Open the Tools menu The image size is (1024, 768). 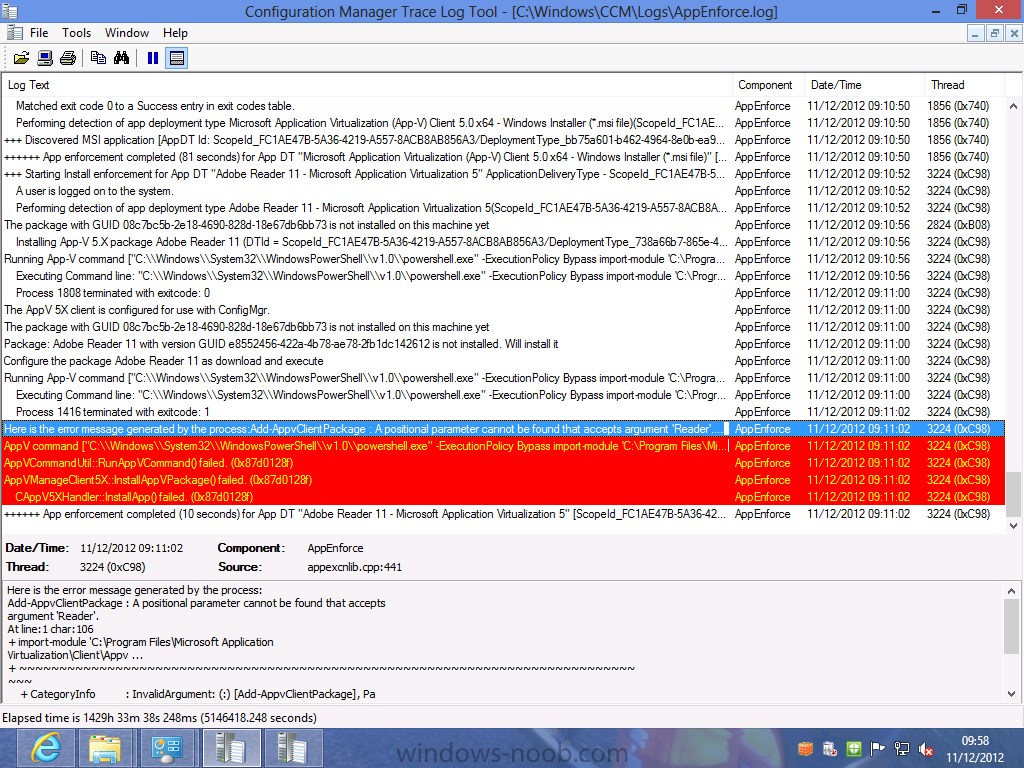pyautogui.click(x=76, y=33)
